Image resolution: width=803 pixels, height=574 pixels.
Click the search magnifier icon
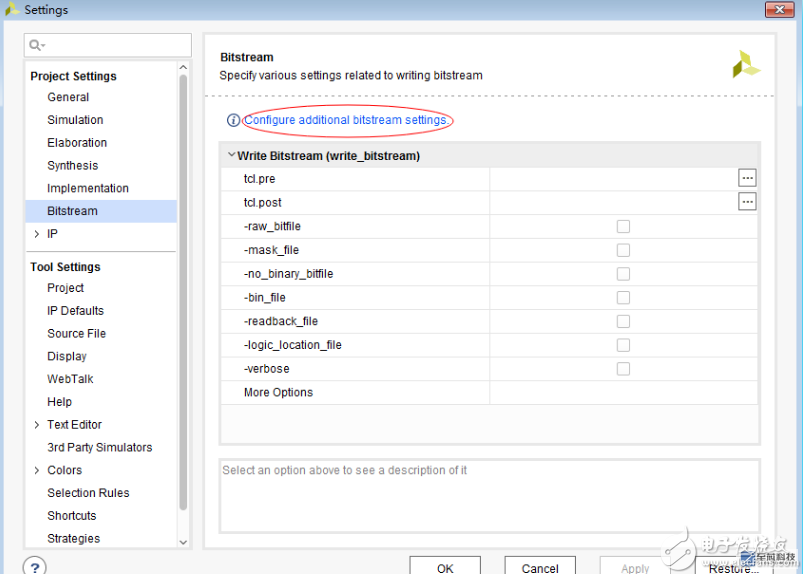coord(34,45)
